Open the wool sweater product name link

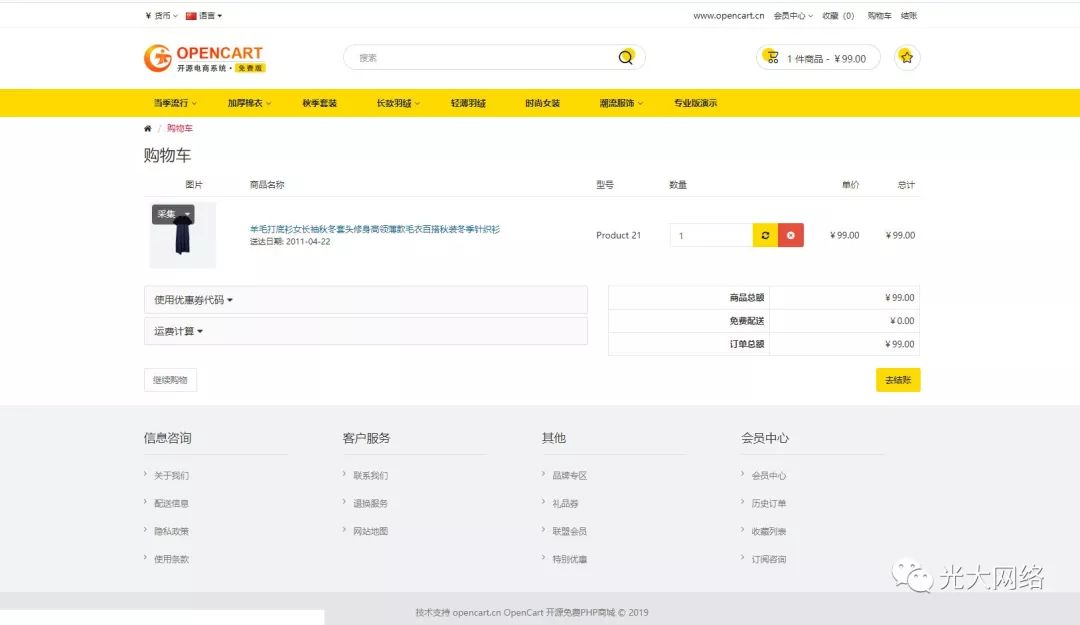374,229
